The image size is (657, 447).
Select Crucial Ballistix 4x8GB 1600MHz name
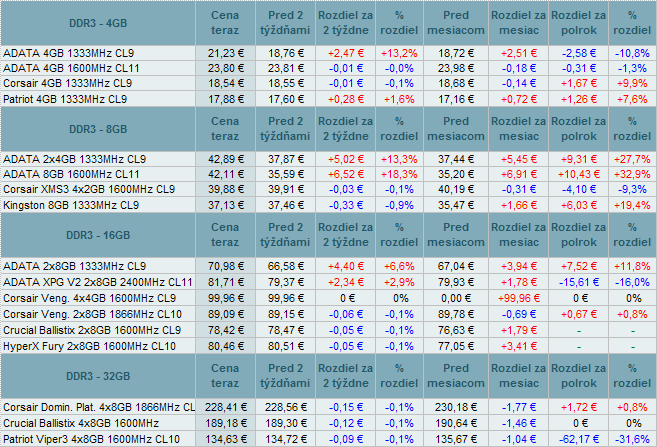pyautogui.click(x=81, y=423)
